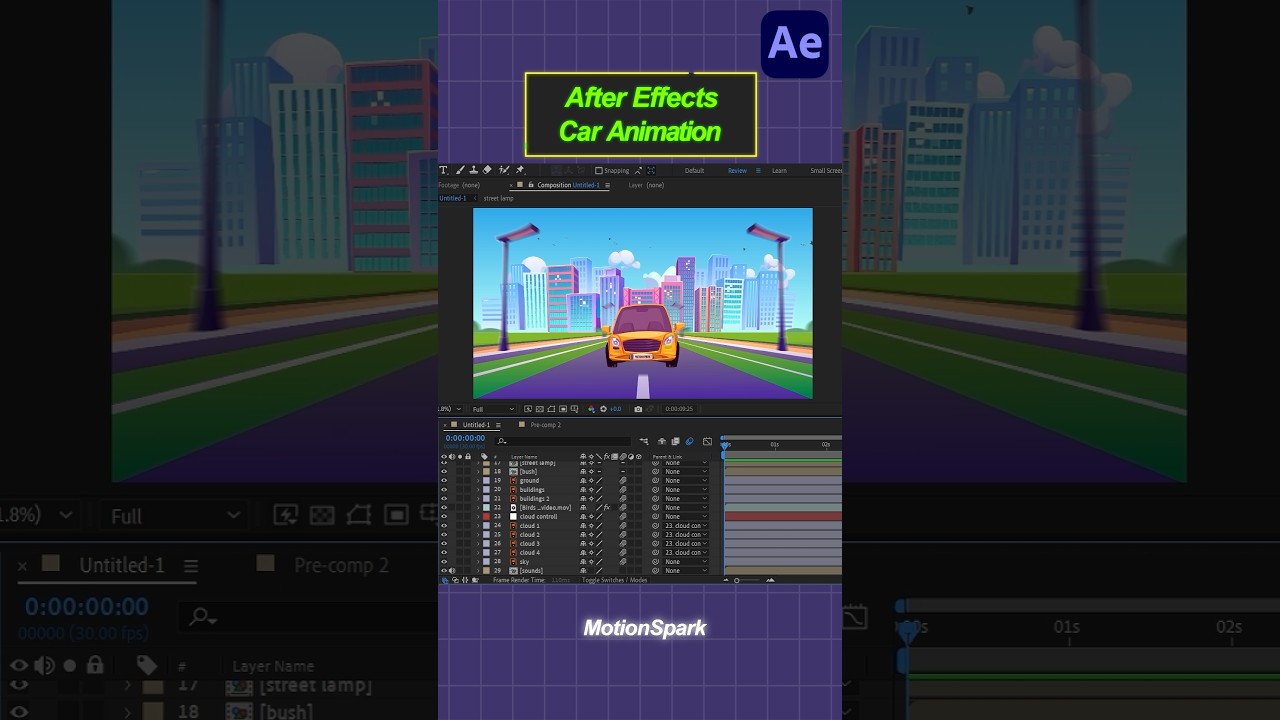Expand the [sounds] layer properties
The width and height of the screenshot is (1280, 720).
(x=478, y=571)
